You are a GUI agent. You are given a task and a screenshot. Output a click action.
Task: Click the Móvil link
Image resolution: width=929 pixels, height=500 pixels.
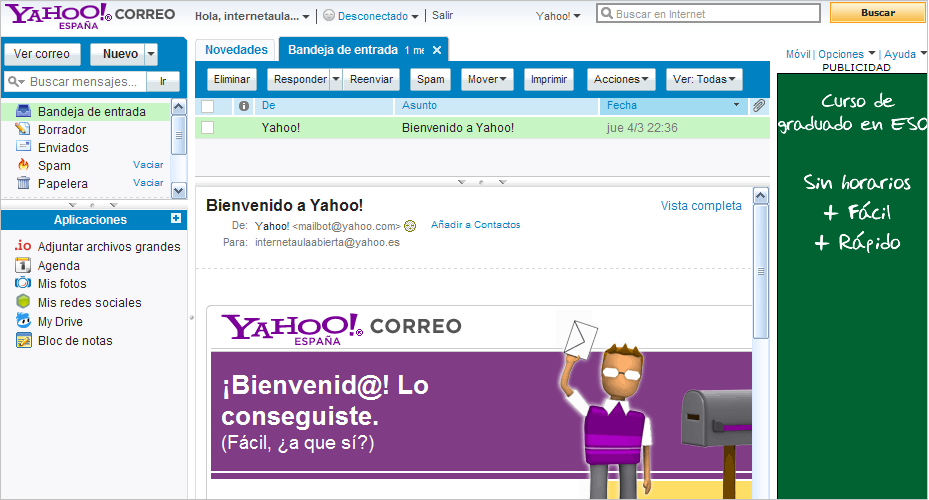(x=797, y=54)
